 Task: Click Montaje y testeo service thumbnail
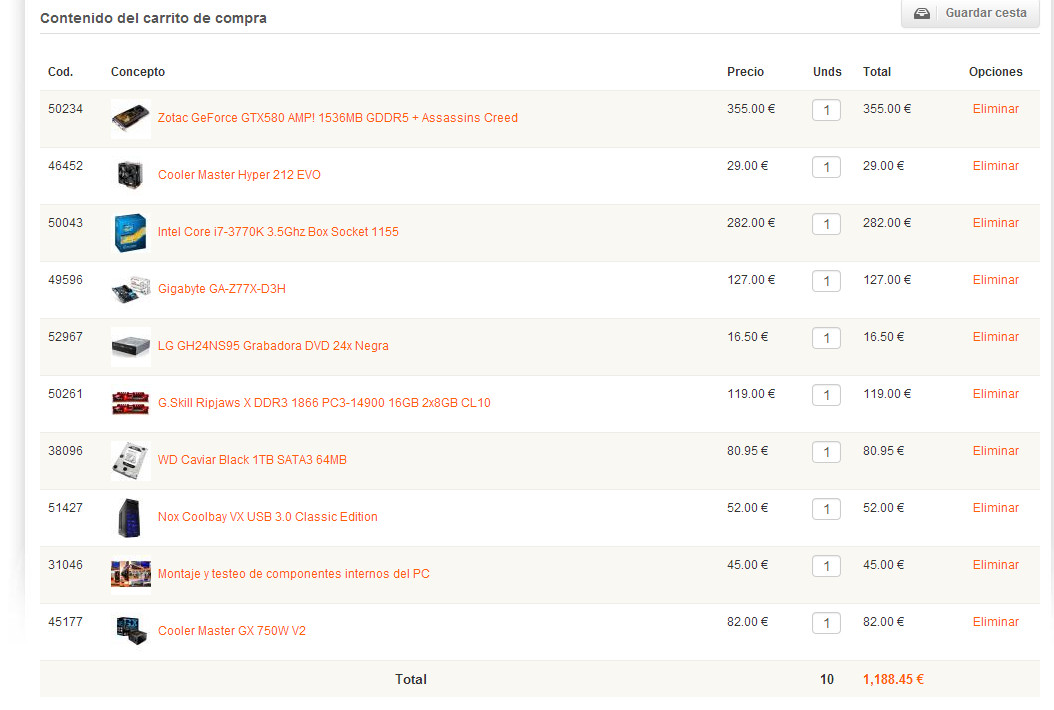(x=130, y=575)
